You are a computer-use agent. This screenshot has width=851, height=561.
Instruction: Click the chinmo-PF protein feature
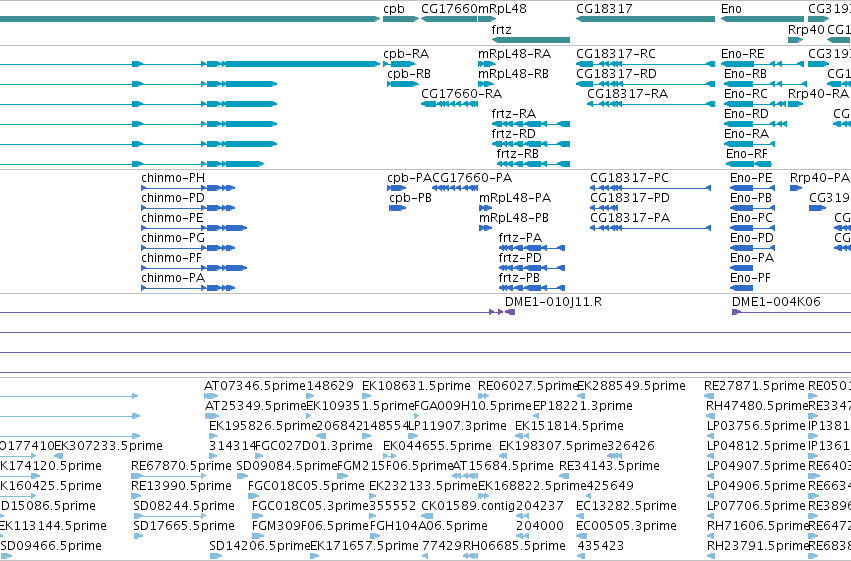coord(194,268)
